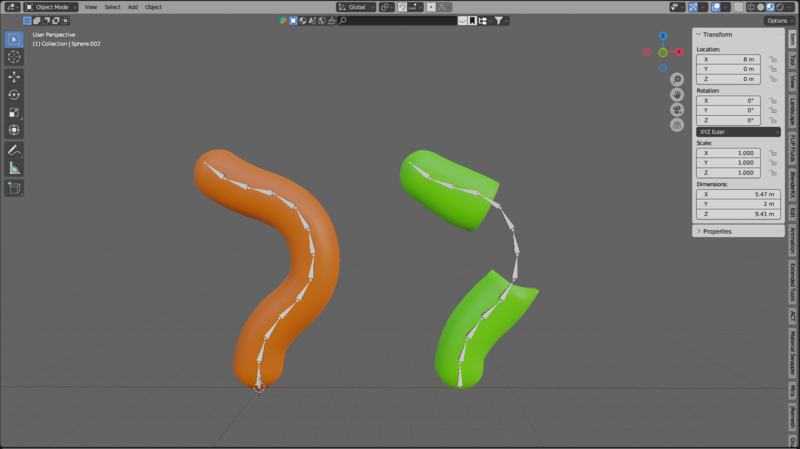Screen dimensions: 800x449
Task: Toggle the lock on Location X
Action: pos(773,59)
